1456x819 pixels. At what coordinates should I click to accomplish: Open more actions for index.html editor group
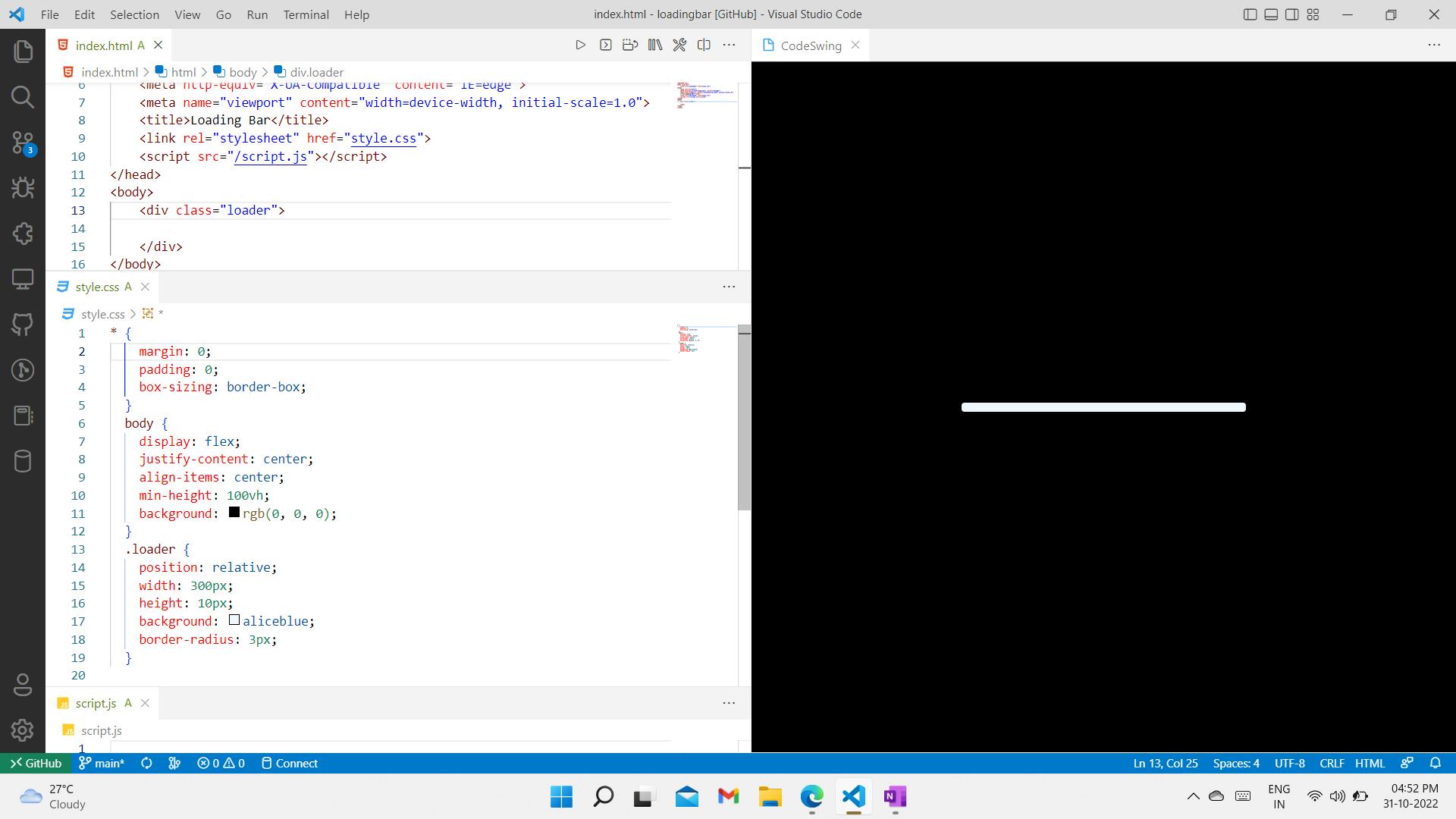click(729, 45)
